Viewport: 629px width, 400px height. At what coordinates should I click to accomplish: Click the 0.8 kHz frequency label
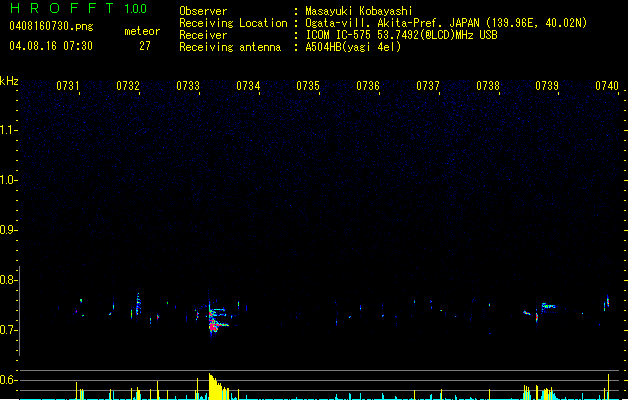click(x=7, y=280)
